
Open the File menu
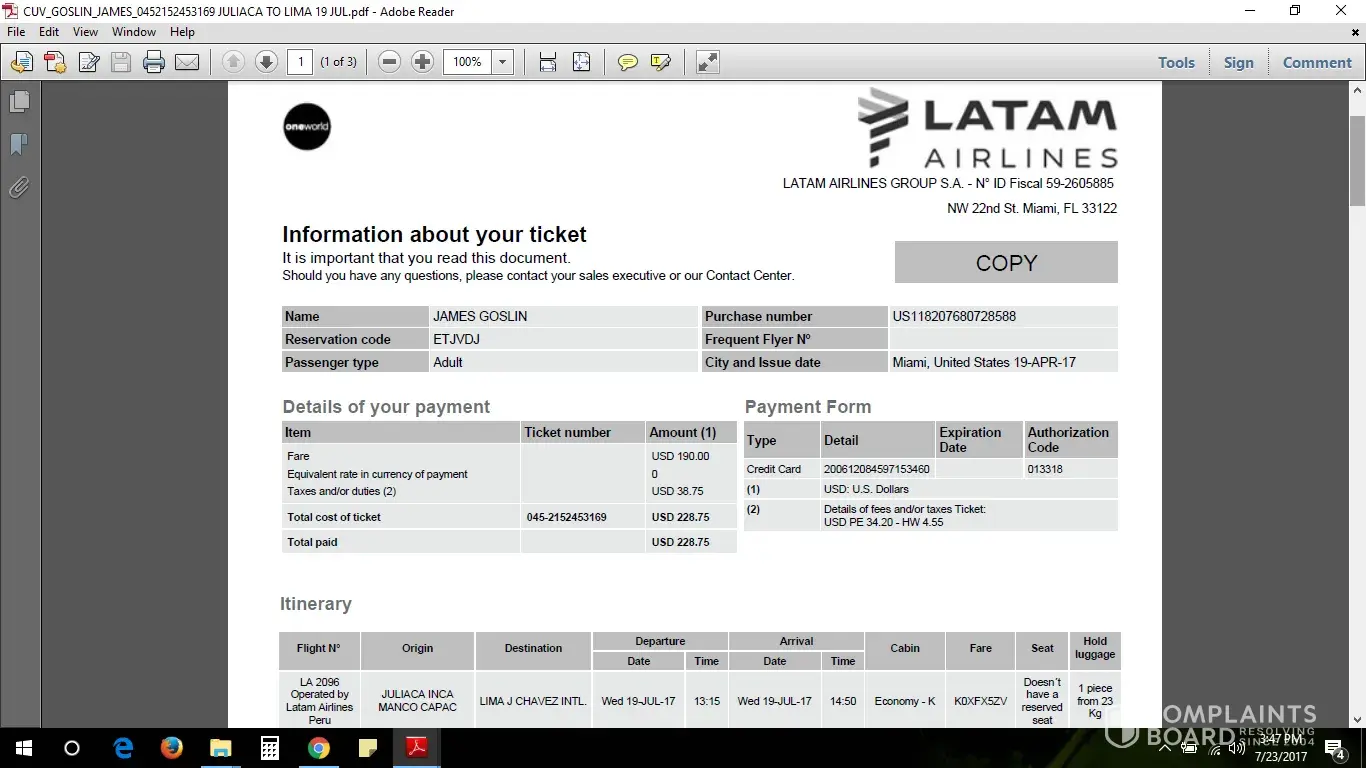click(16, 32)
